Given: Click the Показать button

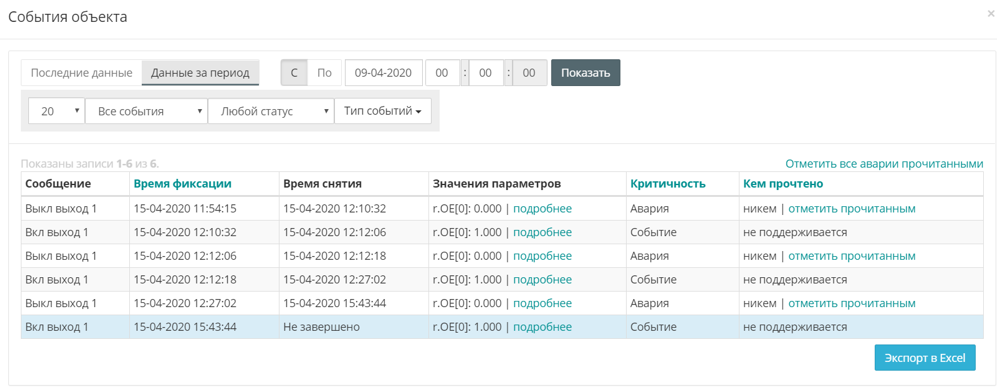Looking at the screenshot, I should pyautogui.click(x=586, y=72).
